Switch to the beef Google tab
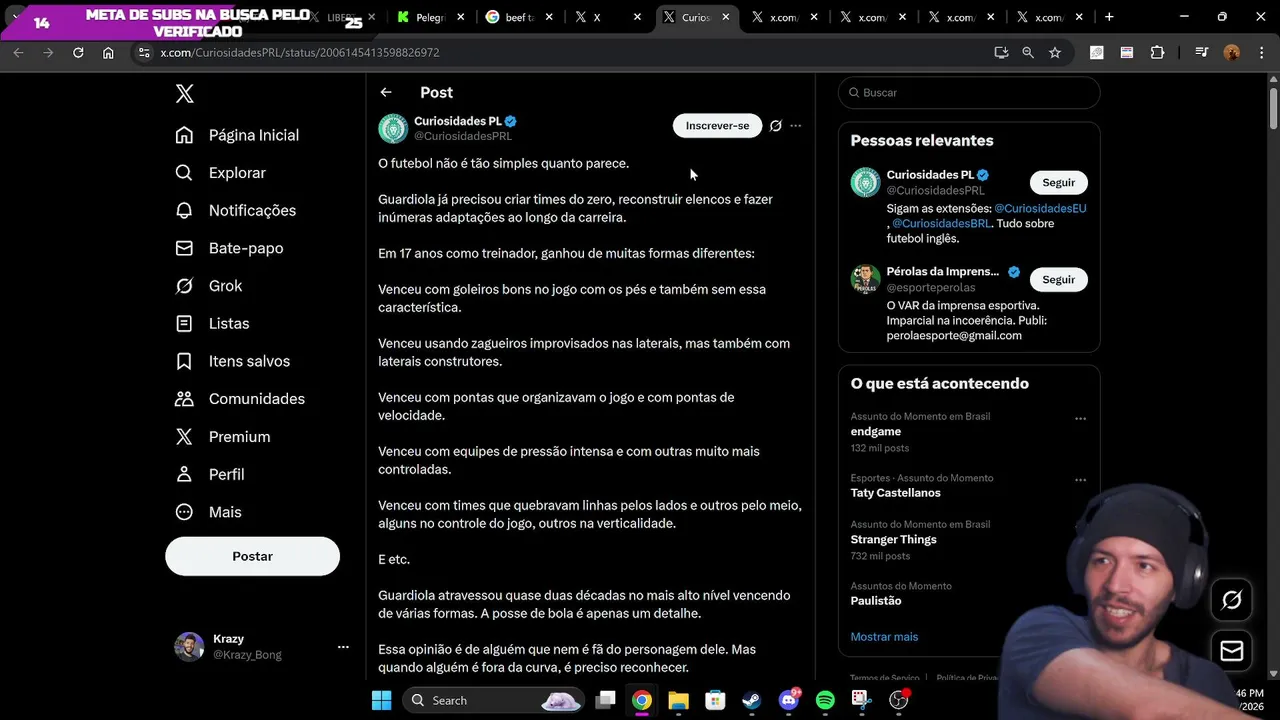 [519, 17]
